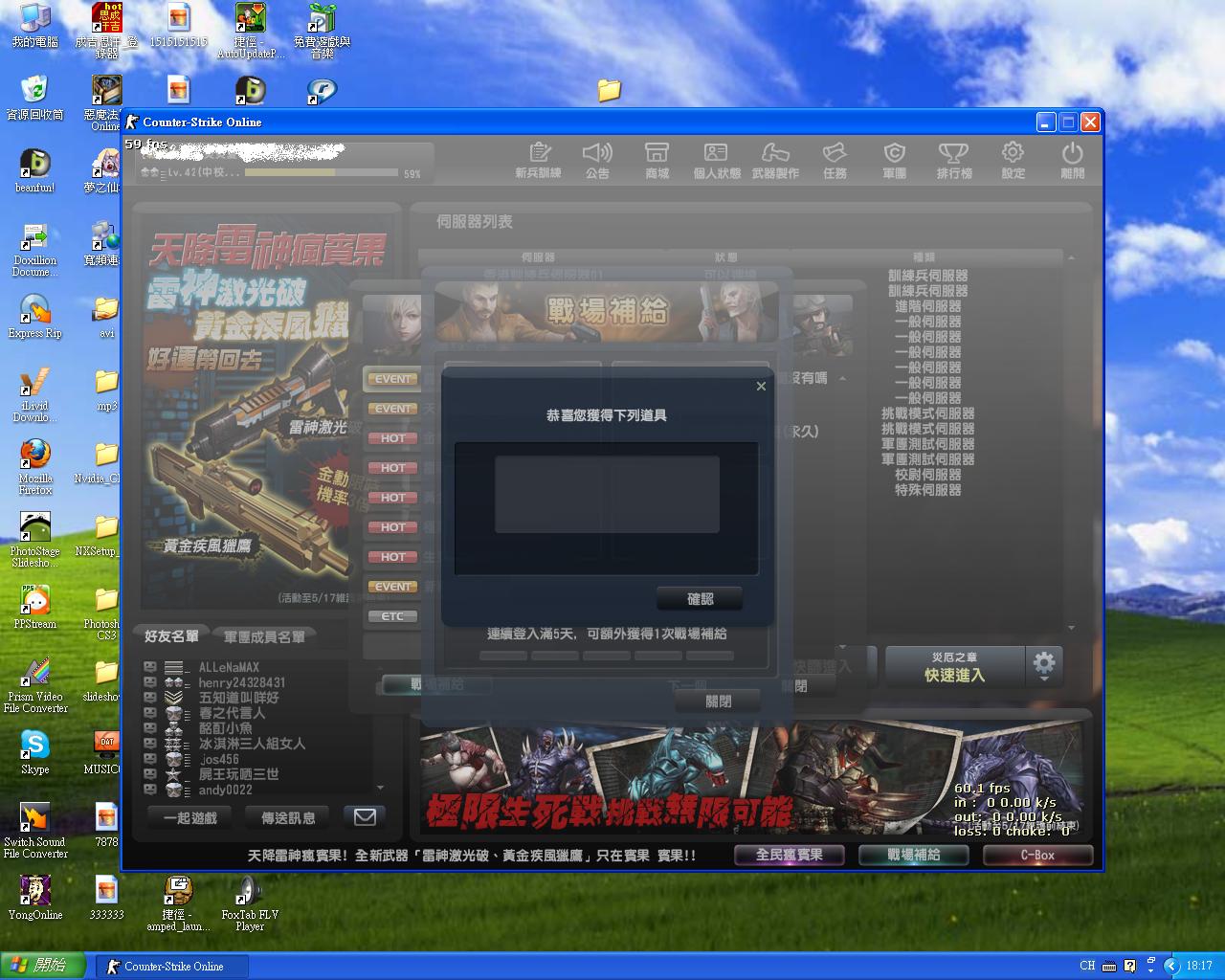Open the 商城 shop icon
1225x980 pixels.
tap(657, 160)
